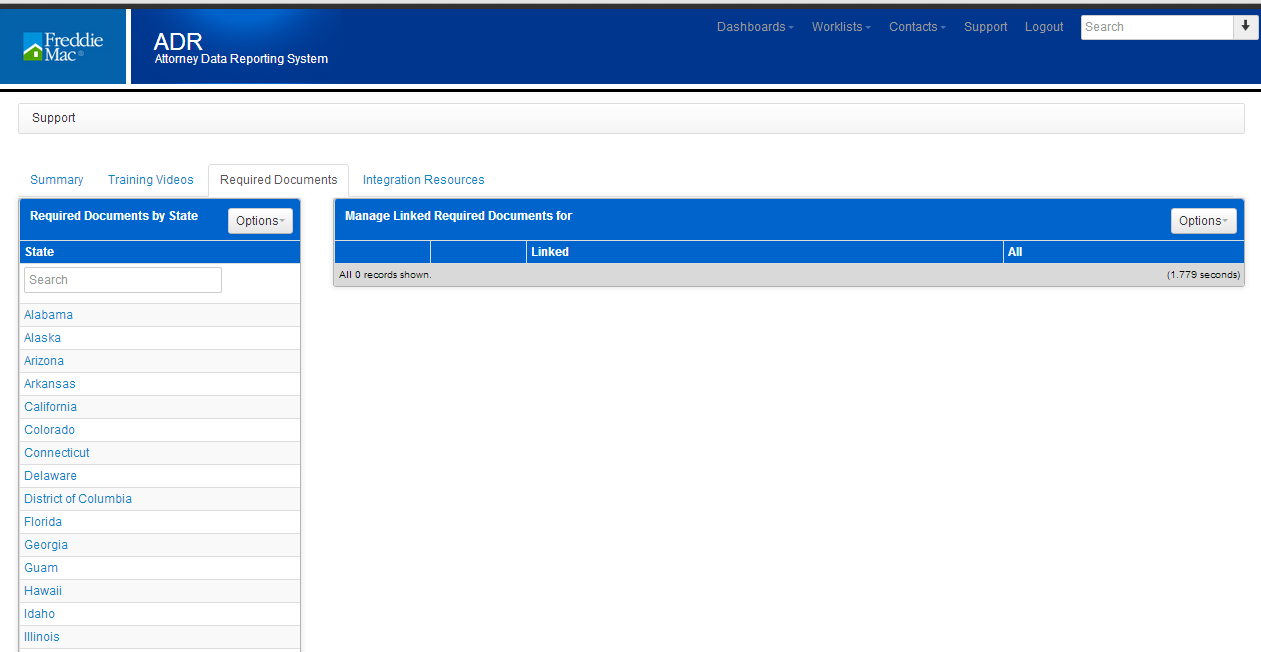Select Arizona from the state list
This screenshot has width=1261, height=652.
(44, 361)
